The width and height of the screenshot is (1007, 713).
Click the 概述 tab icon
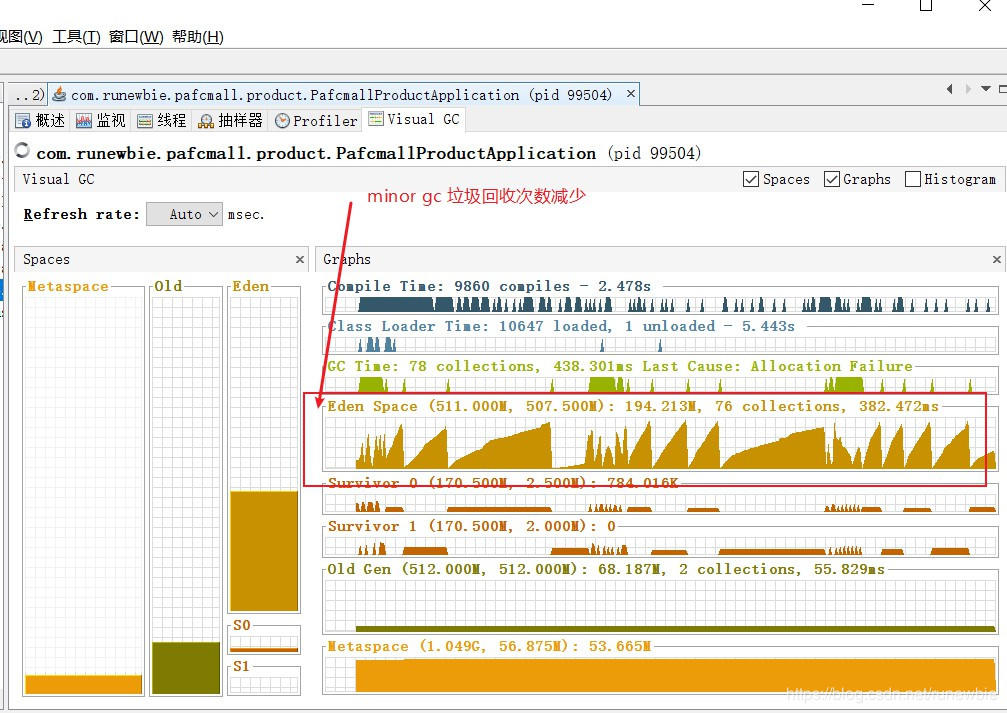tap(23, 121)
